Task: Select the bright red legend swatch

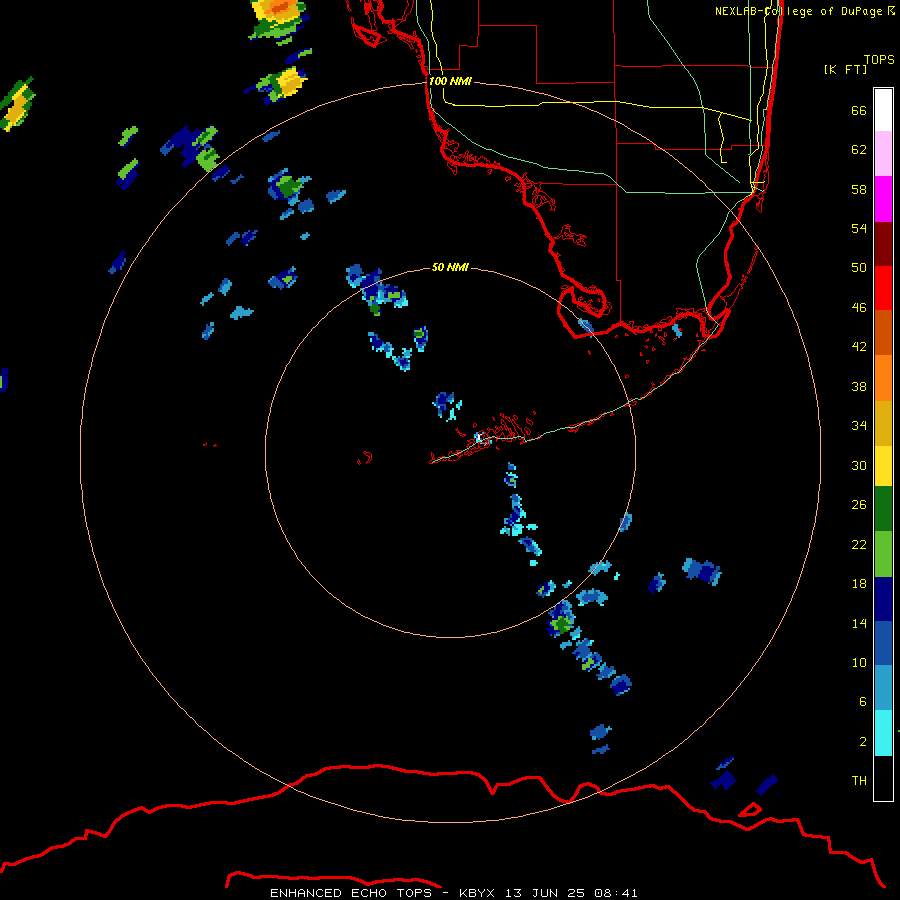Action: coord(883,288)
